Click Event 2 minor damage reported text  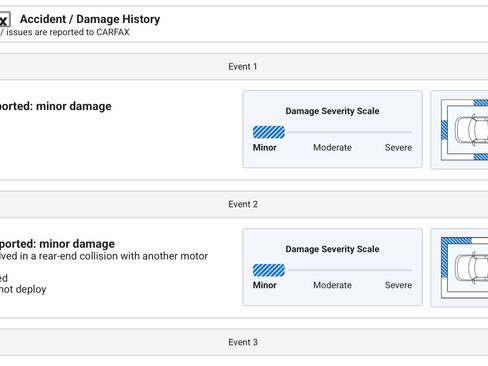point(57,244)
